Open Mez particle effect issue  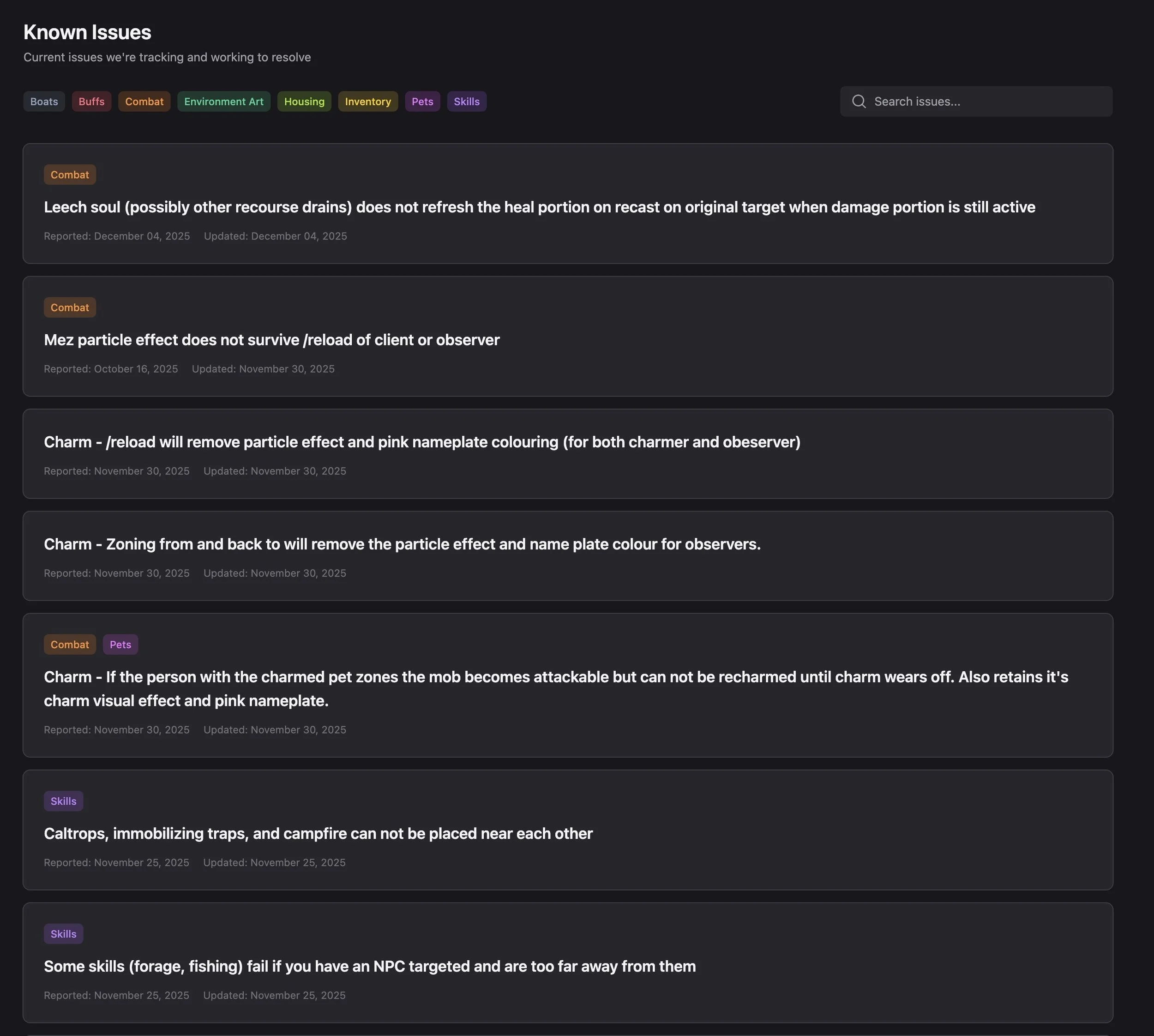[x=568, y=337]
